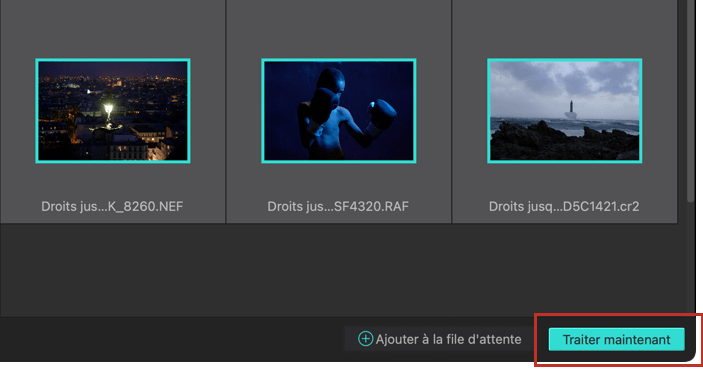The height and width of the screenshot is (370, 703).
Task: Click the filename ending in D5C1421.cr2
Action: pos(564,206)
